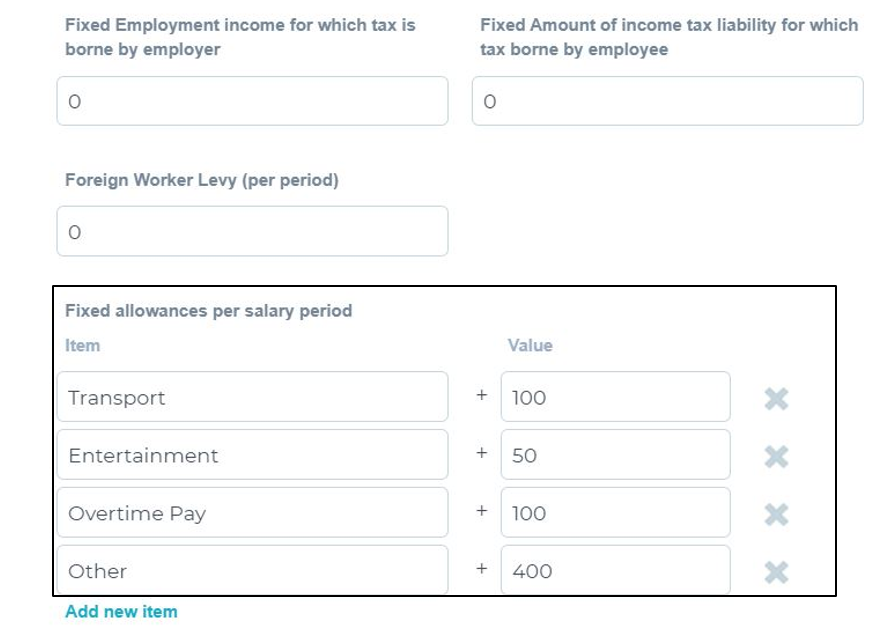Change the Other value of 400
The image size is (890, 630).
[x=616, y=570]
